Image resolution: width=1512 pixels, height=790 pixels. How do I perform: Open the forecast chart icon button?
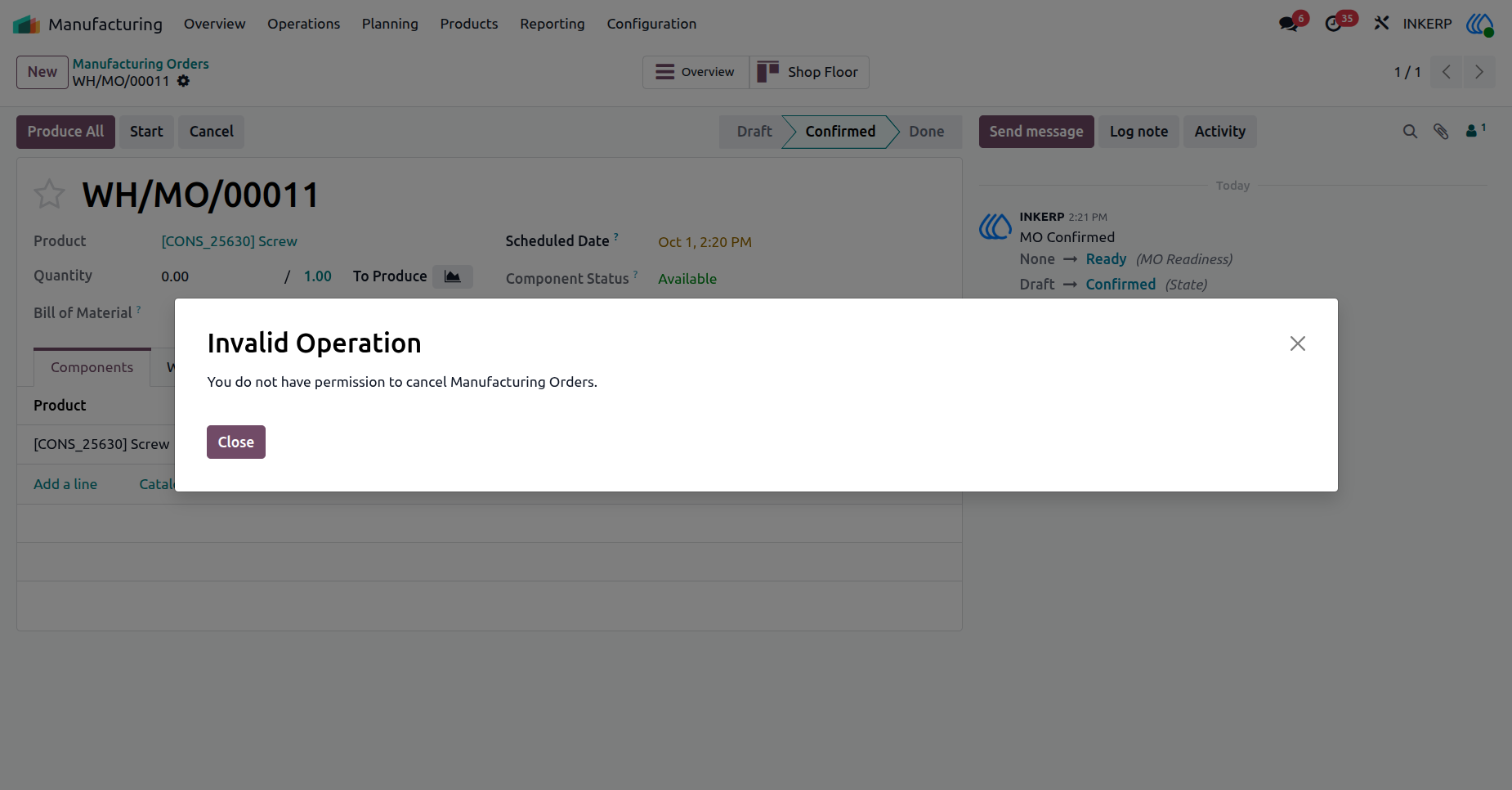pyautogui.click(x=452, y=276)
